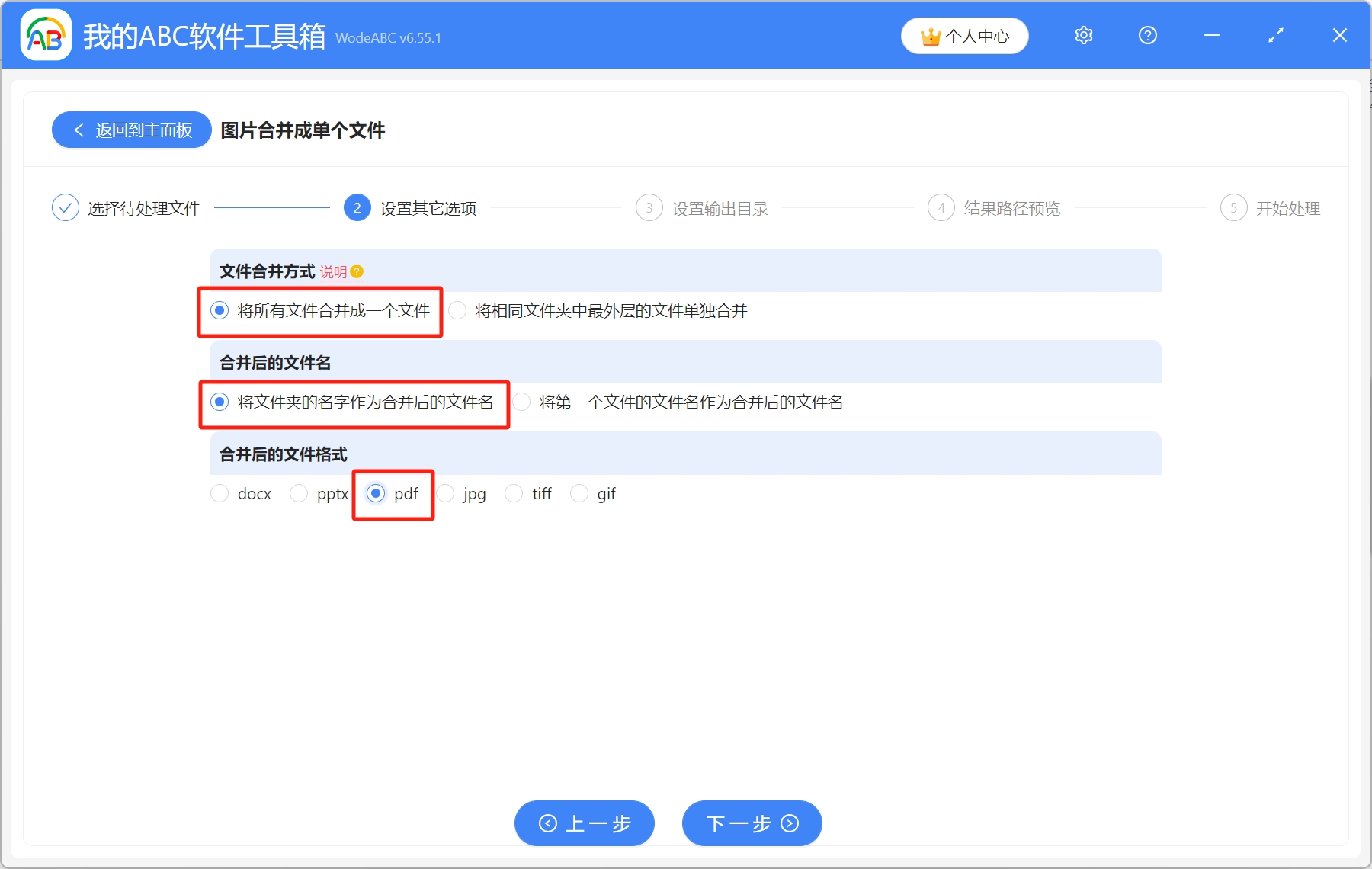Select jpg output format
Screen dimensions: 1372x869
446,493
